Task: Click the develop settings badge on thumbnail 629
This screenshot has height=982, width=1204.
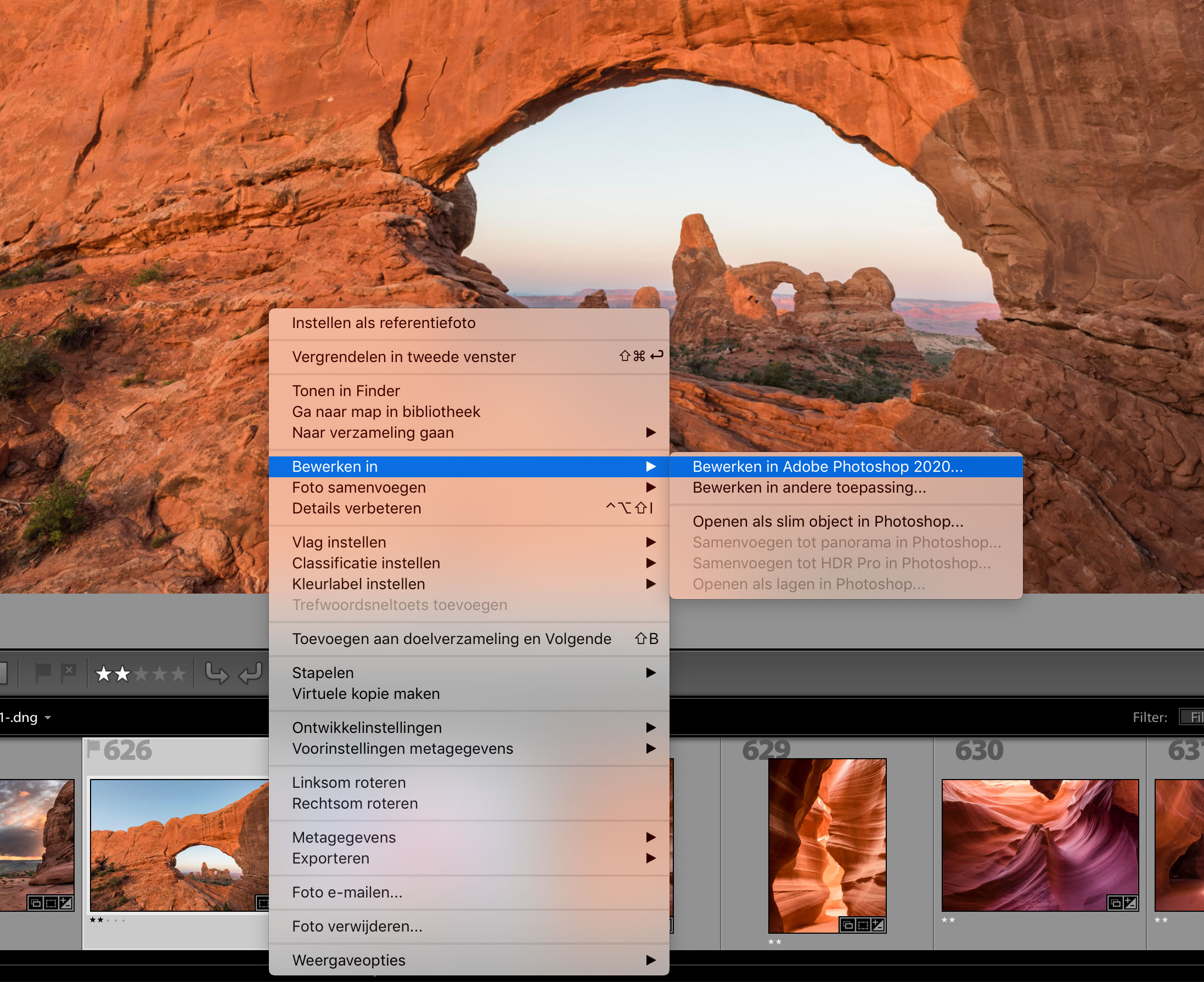Action: point(878,927)
